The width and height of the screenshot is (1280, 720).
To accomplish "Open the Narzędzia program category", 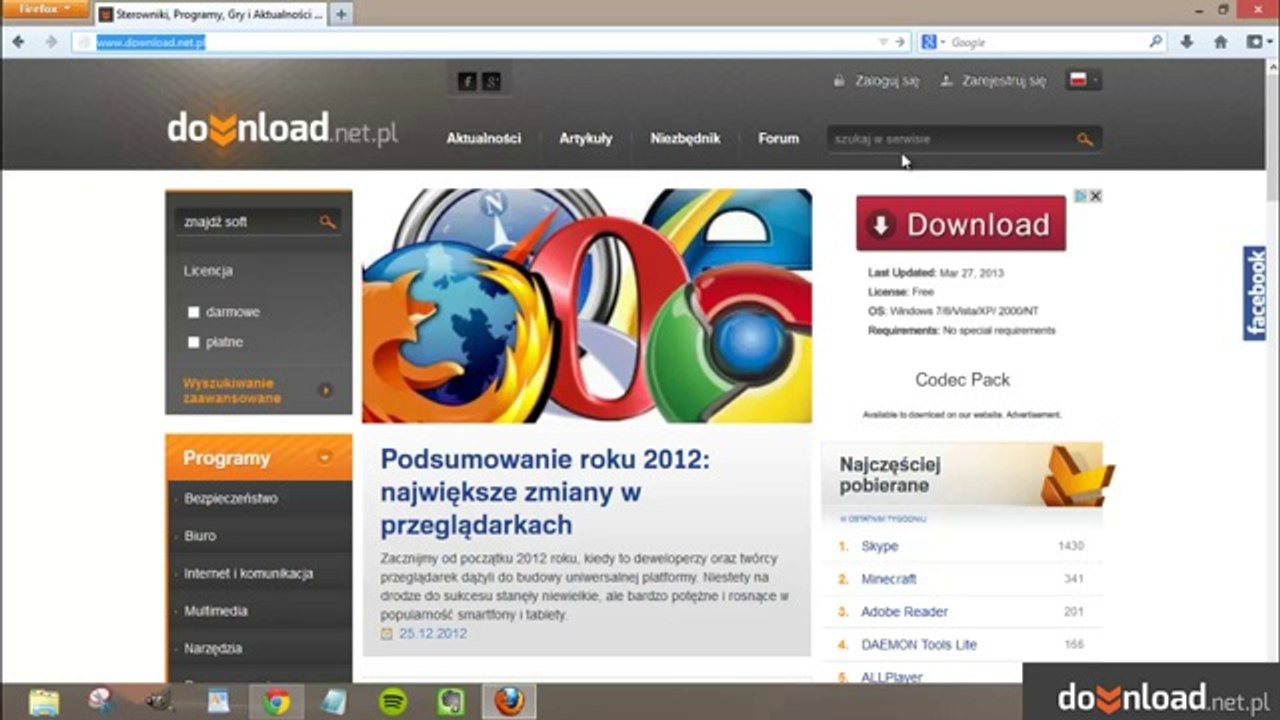I will click(213, 649).
